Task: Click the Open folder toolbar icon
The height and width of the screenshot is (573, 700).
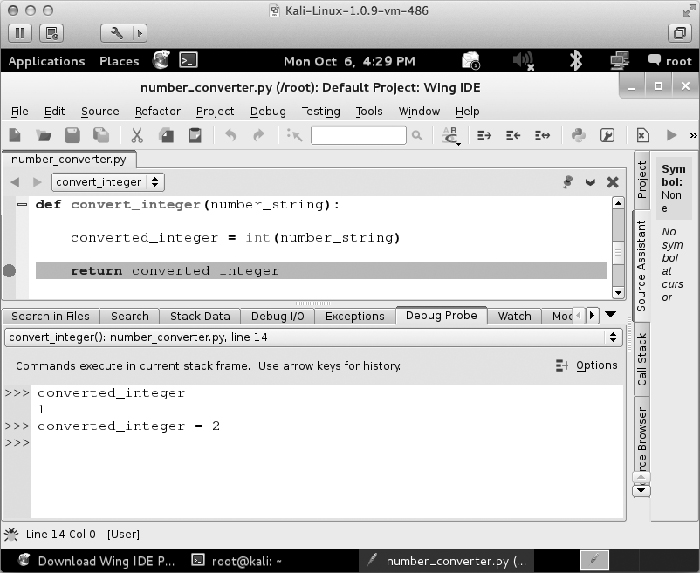Action: (x=44, y=135)
